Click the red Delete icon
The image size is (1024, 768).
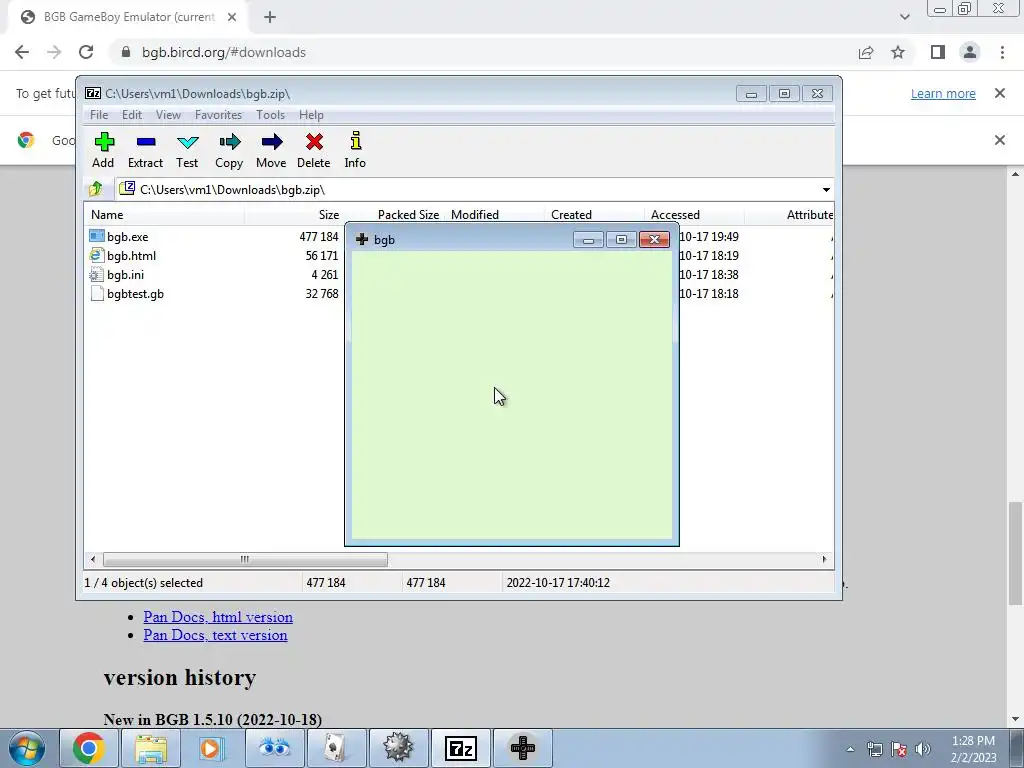point(313,150)
